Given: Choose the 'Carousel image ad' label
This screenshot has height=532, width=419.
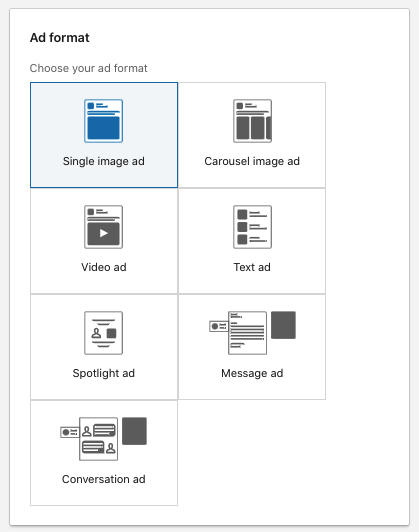Looking at the screenshot, I should [x=252, y=161].
